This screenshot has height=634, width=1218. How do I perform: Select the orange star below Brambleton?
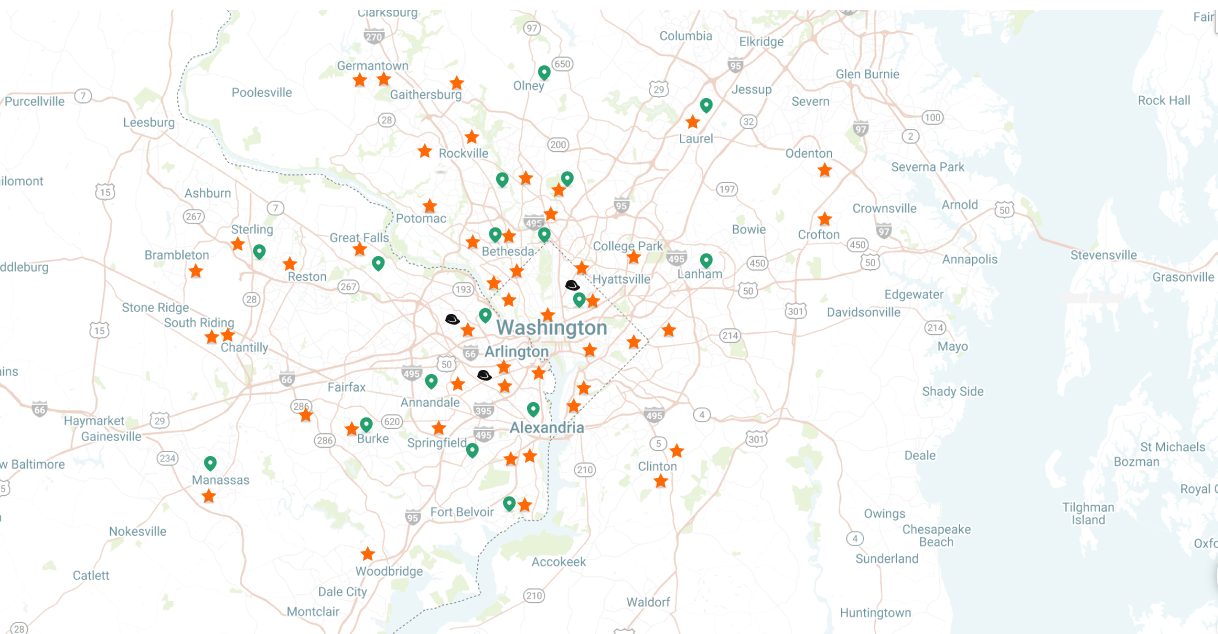(196, 271)
